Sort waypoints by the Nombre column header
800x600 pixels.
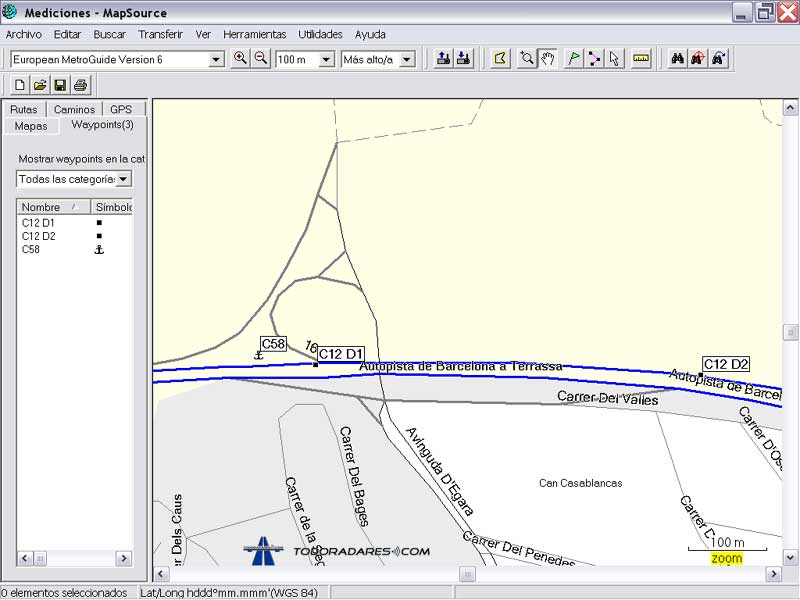41,207
